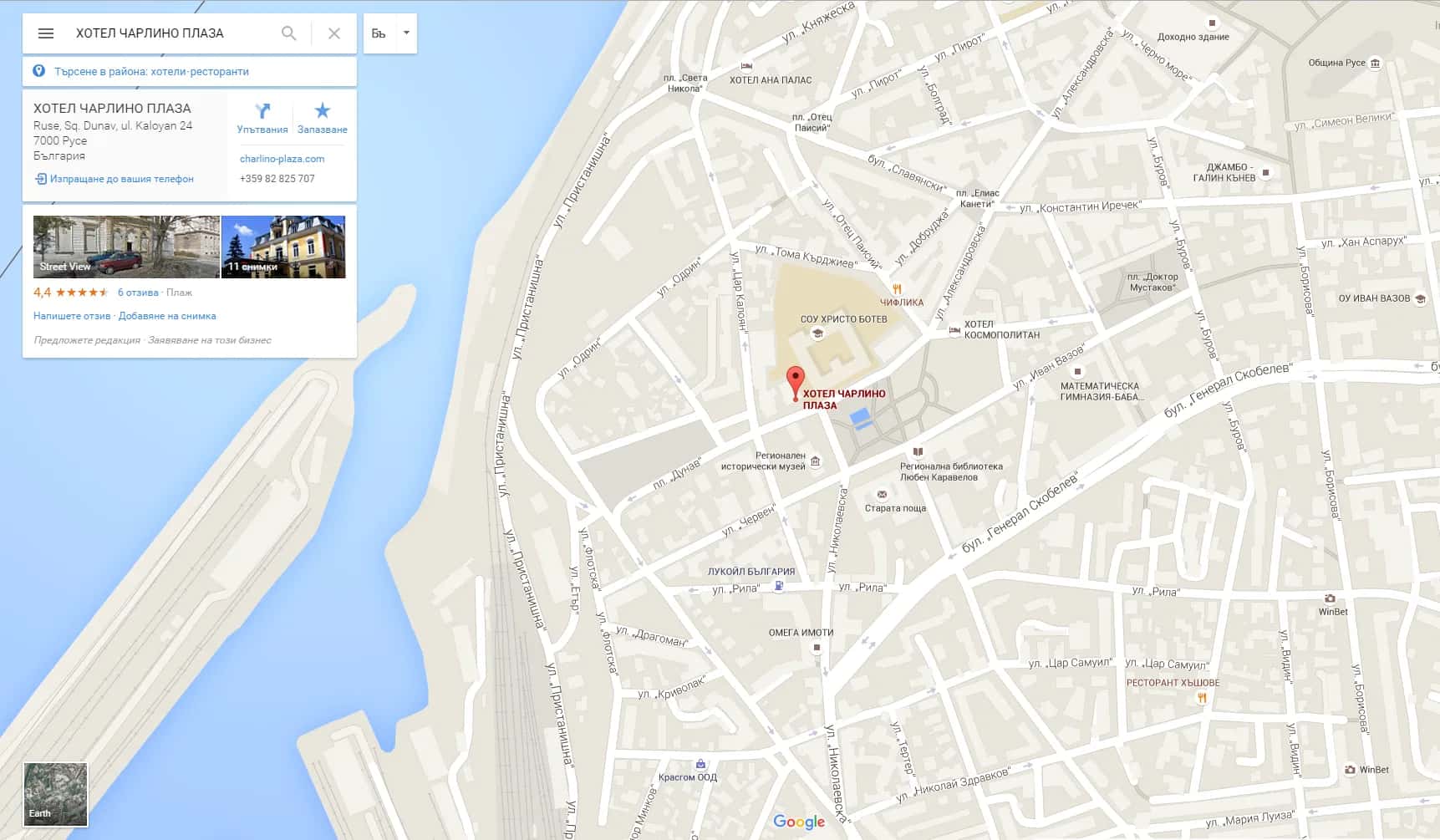
Task: Click the пл. Дунав square label
Action: click(676, 473)
